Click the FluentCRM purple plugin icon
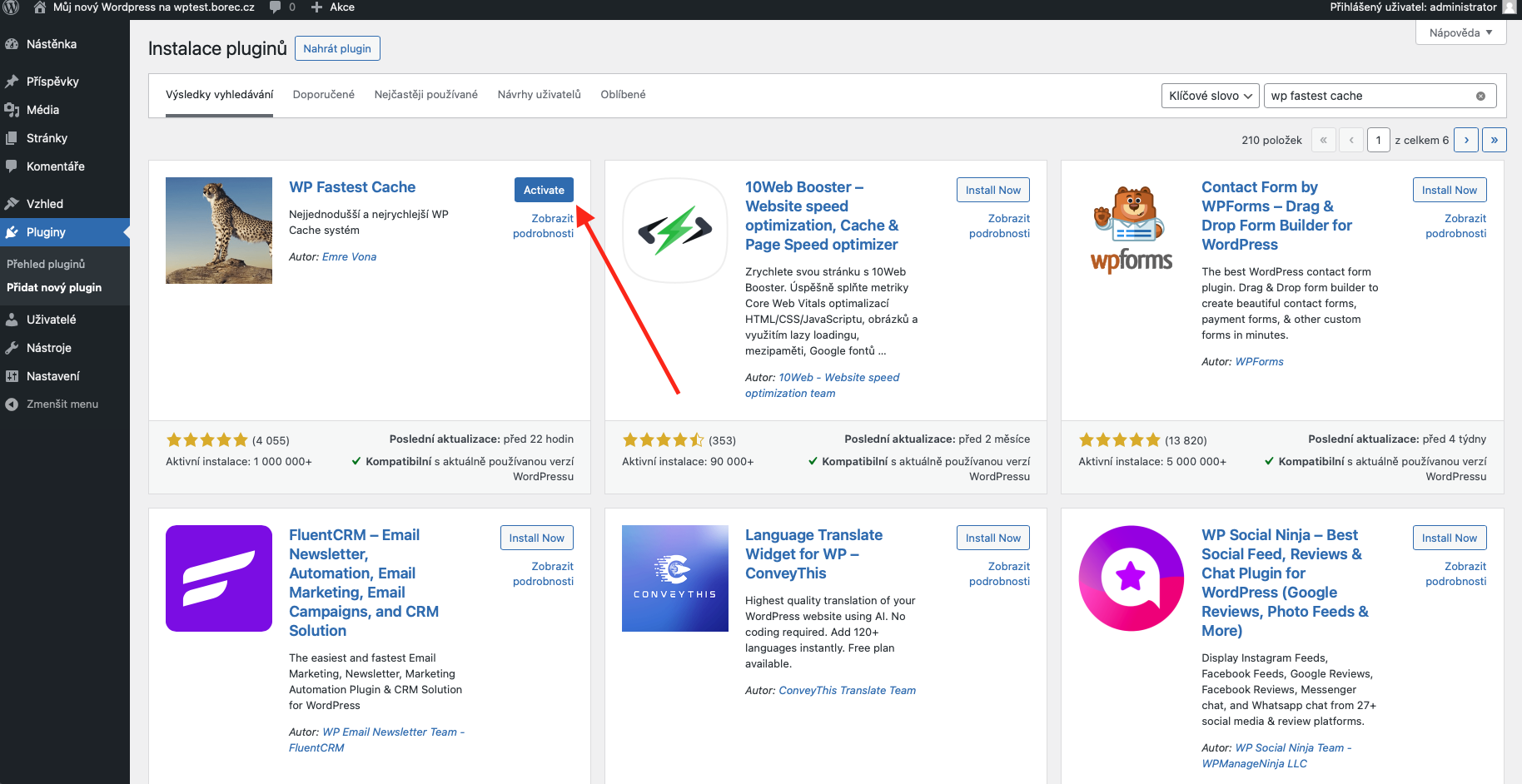This screenshot has height=784, width=1522. click(x=219, y=578)
